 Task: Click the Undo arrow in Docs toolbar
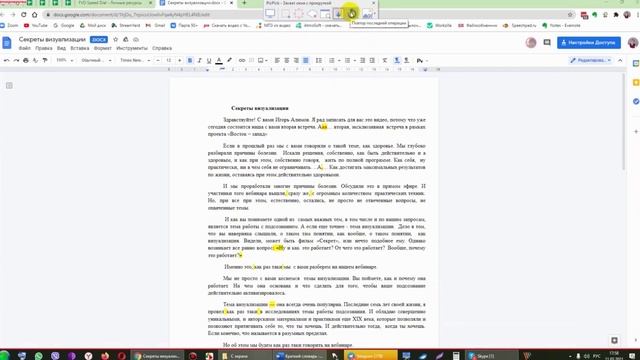click(7, 60)
